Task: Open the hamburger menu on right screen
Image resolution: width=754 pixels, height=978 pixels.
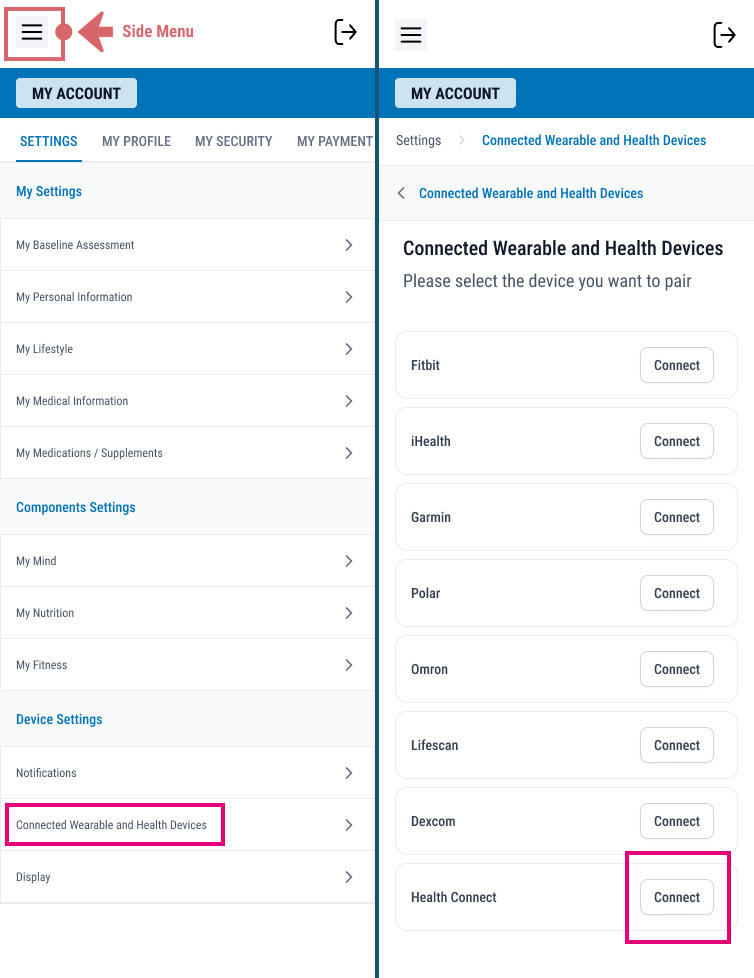Action: [x=410, y=35]
